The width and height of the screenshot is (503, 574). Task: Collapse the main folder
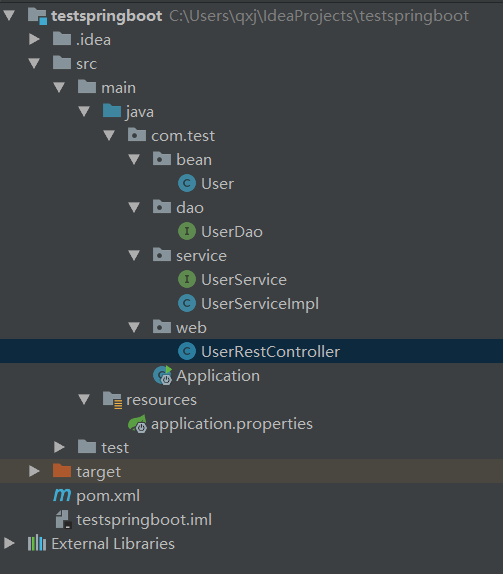59,88
